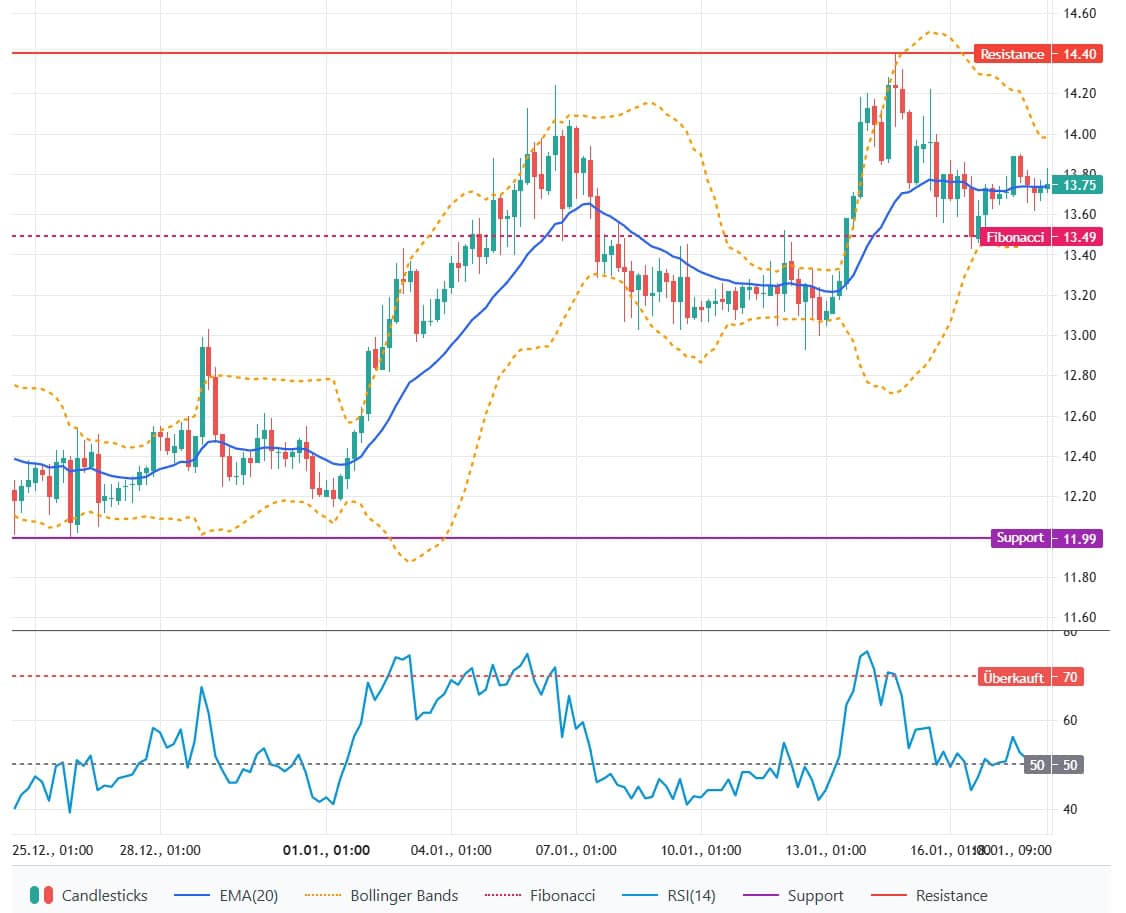The width and height of the screenshot is (1126, 913).
Task: Click the Candlesticks legend icon
Action: [x=42, y=895]
